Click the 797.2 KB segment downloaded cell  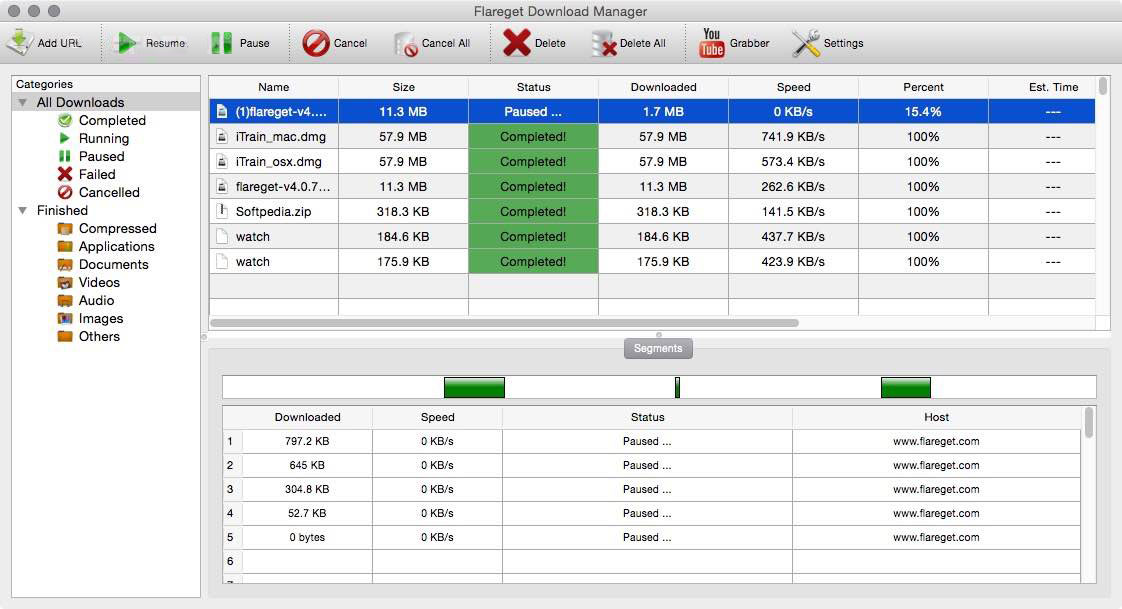307,442
